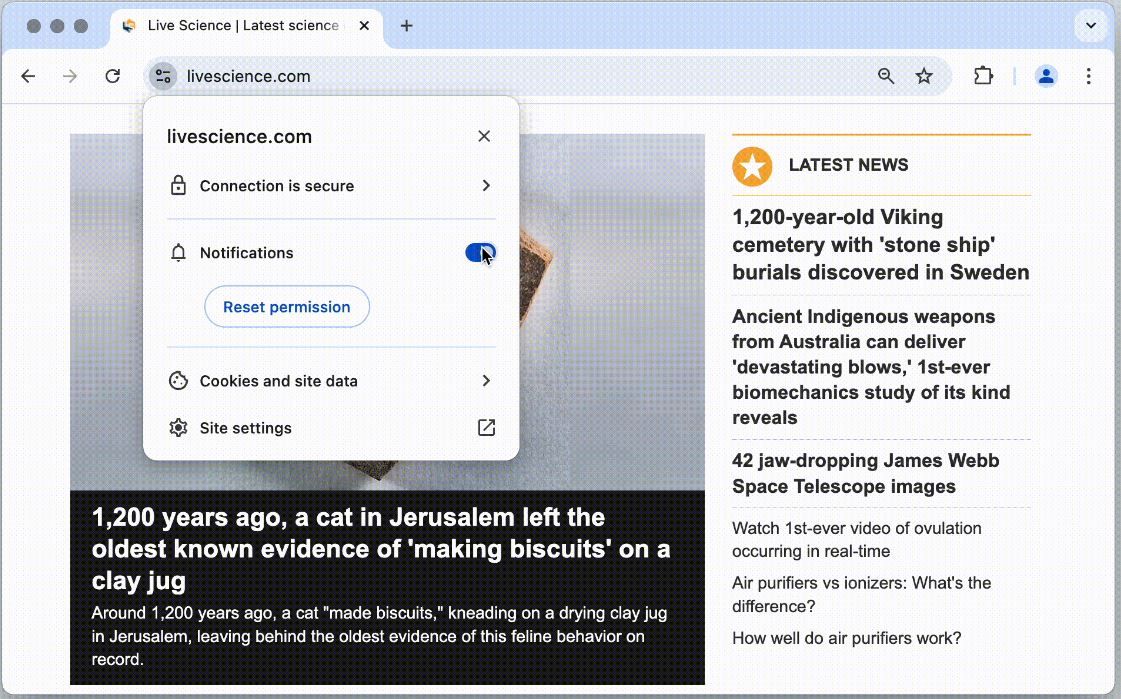Open the Viking cemetery stone ship article

pos(880,245)
